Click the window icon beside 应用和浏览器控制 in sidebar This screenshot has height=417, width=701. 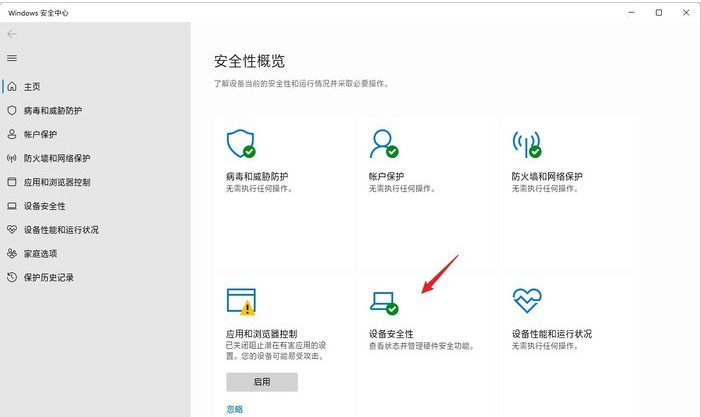(12, 182)
